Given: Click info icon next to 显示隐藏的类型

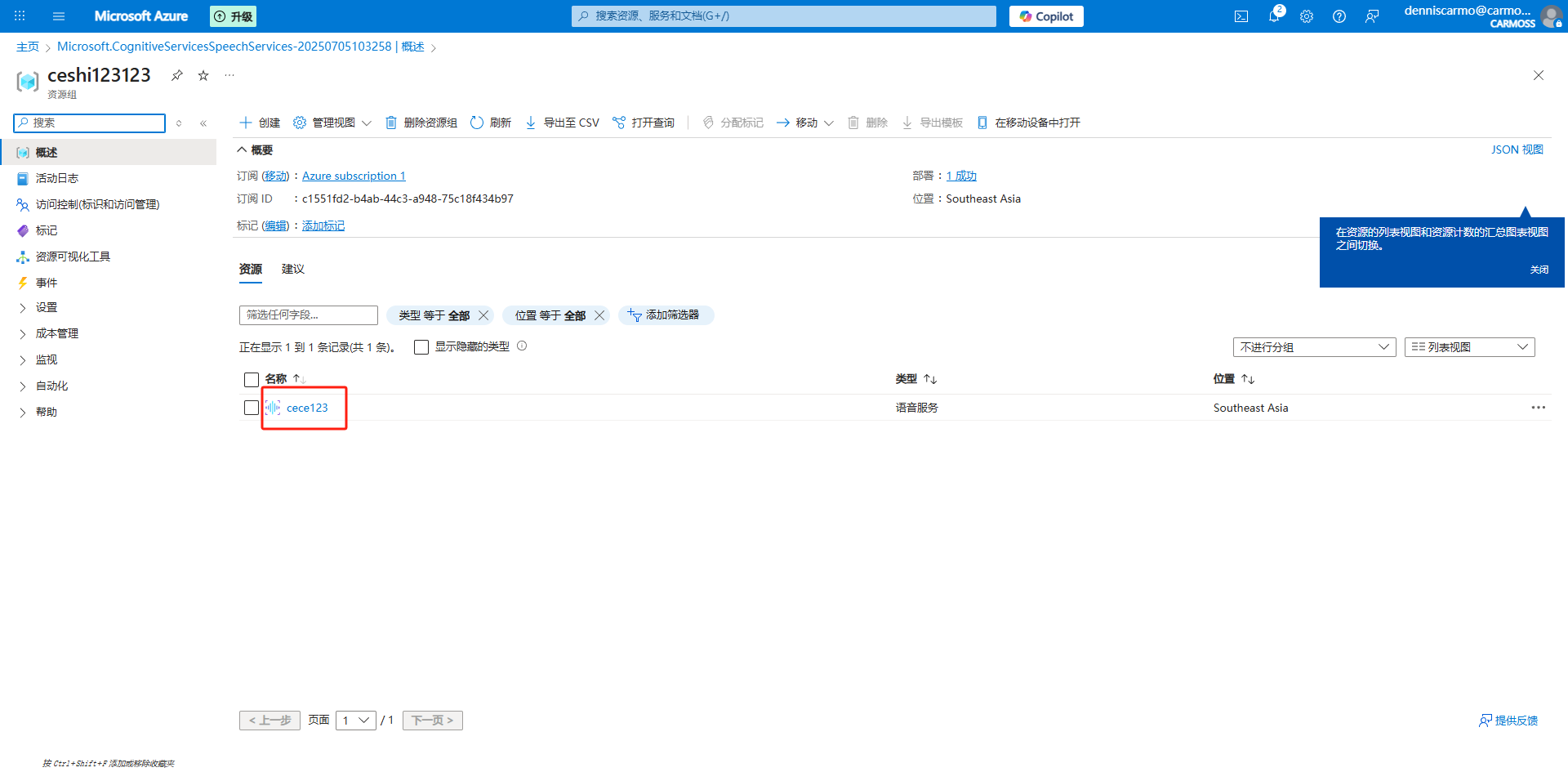Looking at the screenshot, I should (x=522, y=346).
